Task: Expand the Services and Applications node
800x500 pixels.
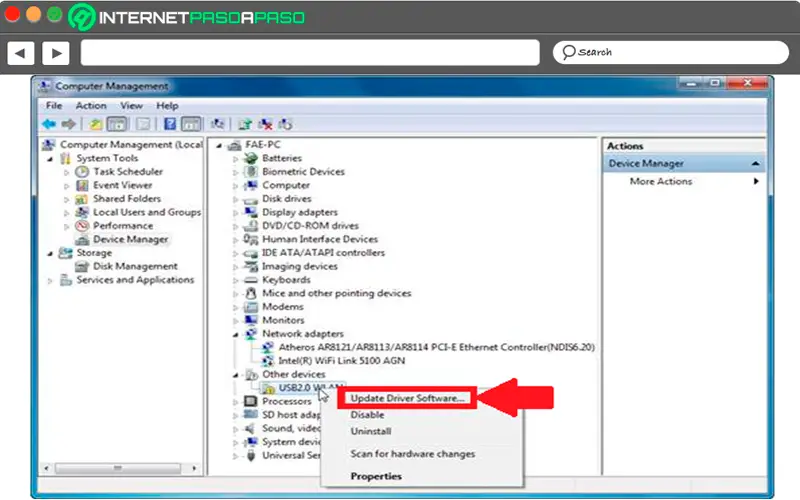Action: (x=50, y=280)
